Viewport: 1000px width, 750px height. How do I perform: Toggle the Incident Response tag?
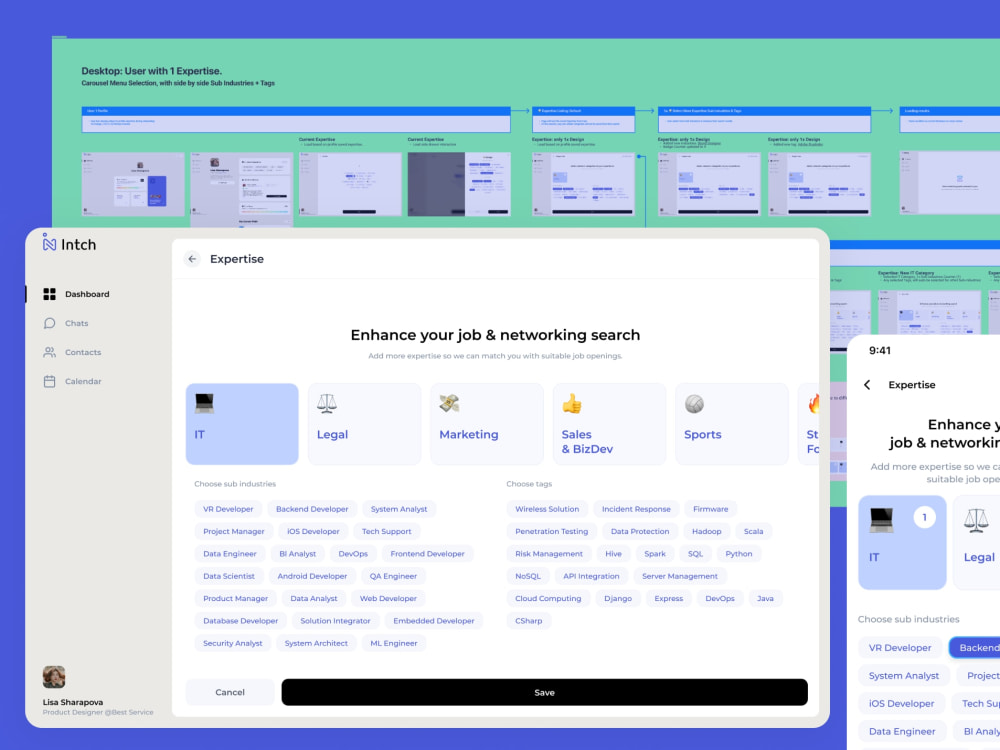pos(636,509)
